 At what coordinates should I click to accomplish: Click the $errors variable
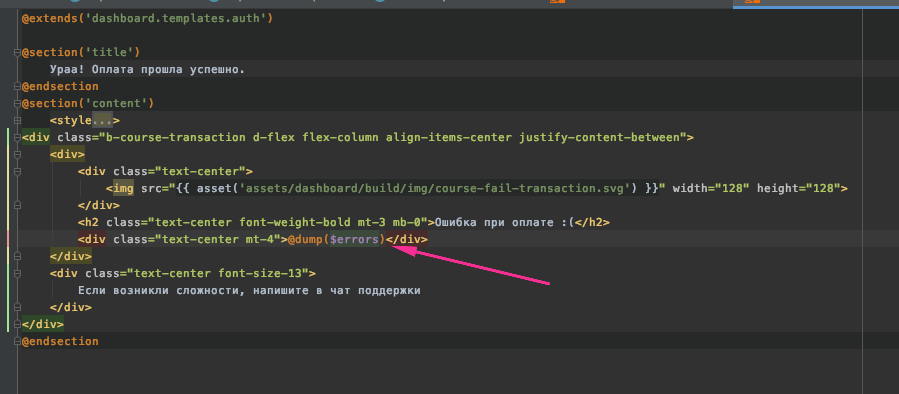point(354,239)
